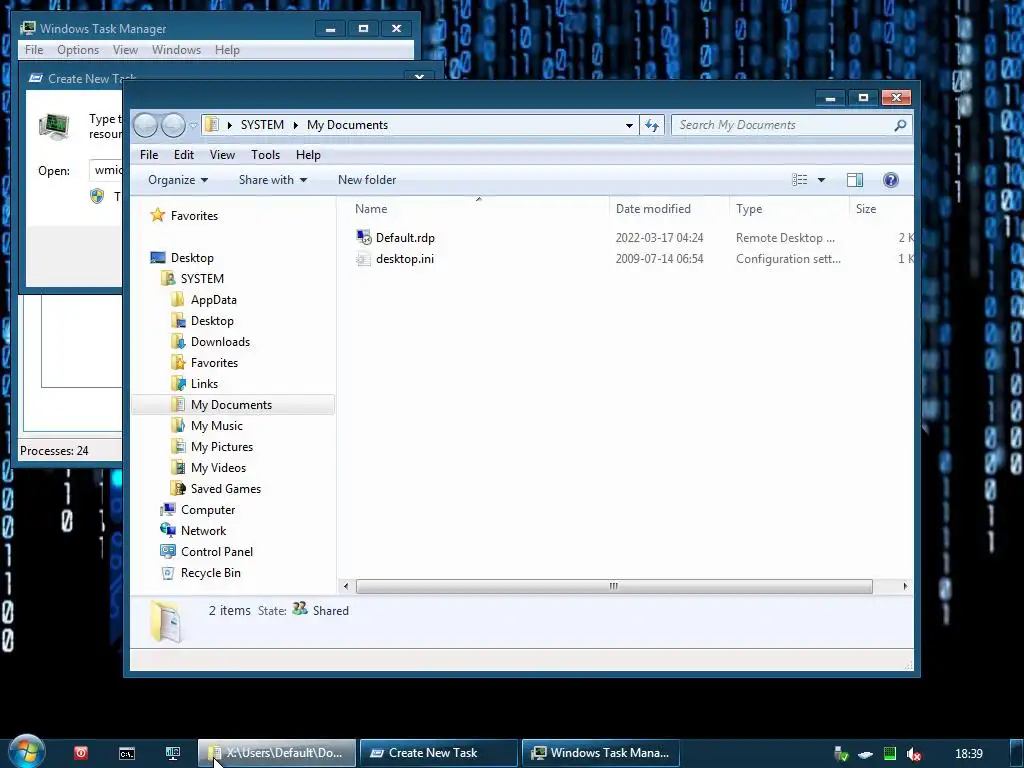This screenshot has width=1024, height=768.
Task: Open the View menu in Explorer
Action: 222,155
